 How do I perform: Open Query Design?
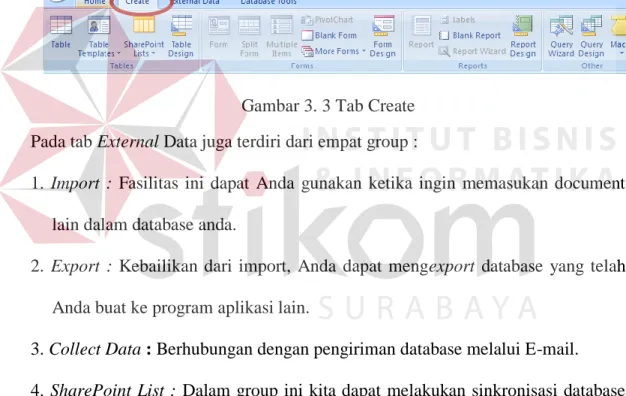591,36
